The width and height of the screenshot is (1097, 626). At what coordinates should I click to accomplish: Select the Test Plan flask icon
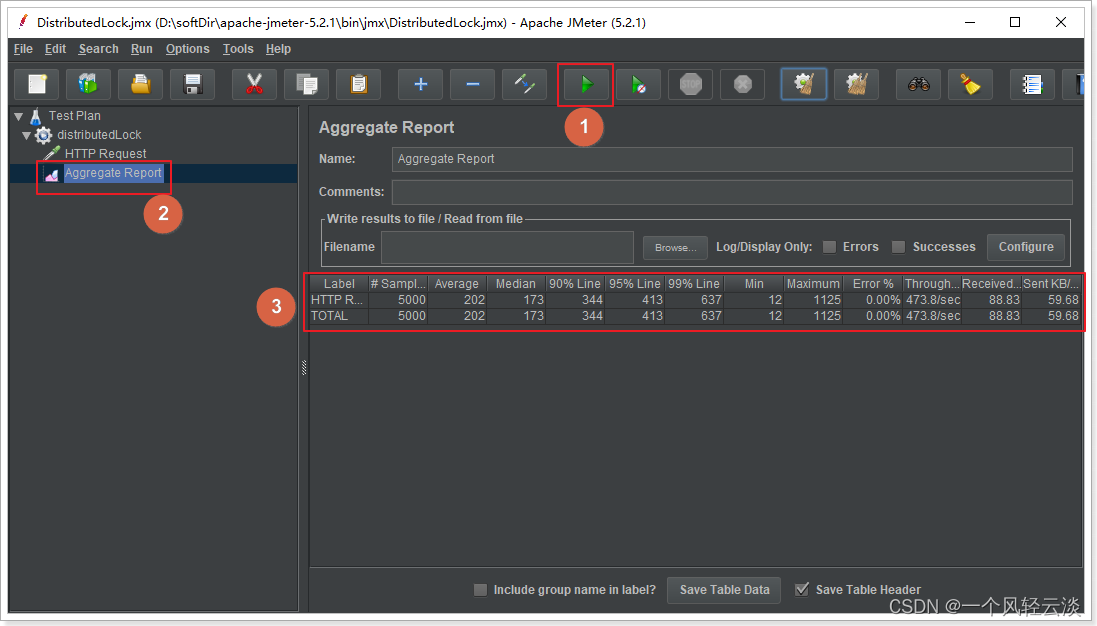(36, 116)
